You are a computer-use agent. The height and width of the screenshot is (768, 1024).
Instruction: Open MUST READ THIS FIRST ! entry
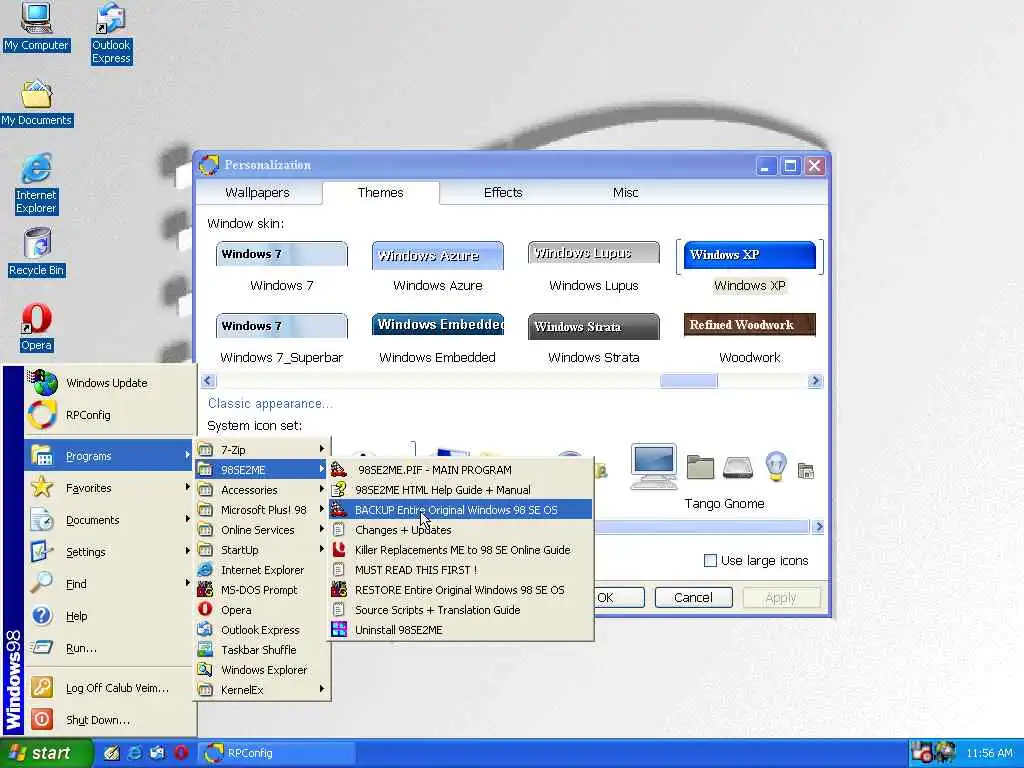pos(461,570)
